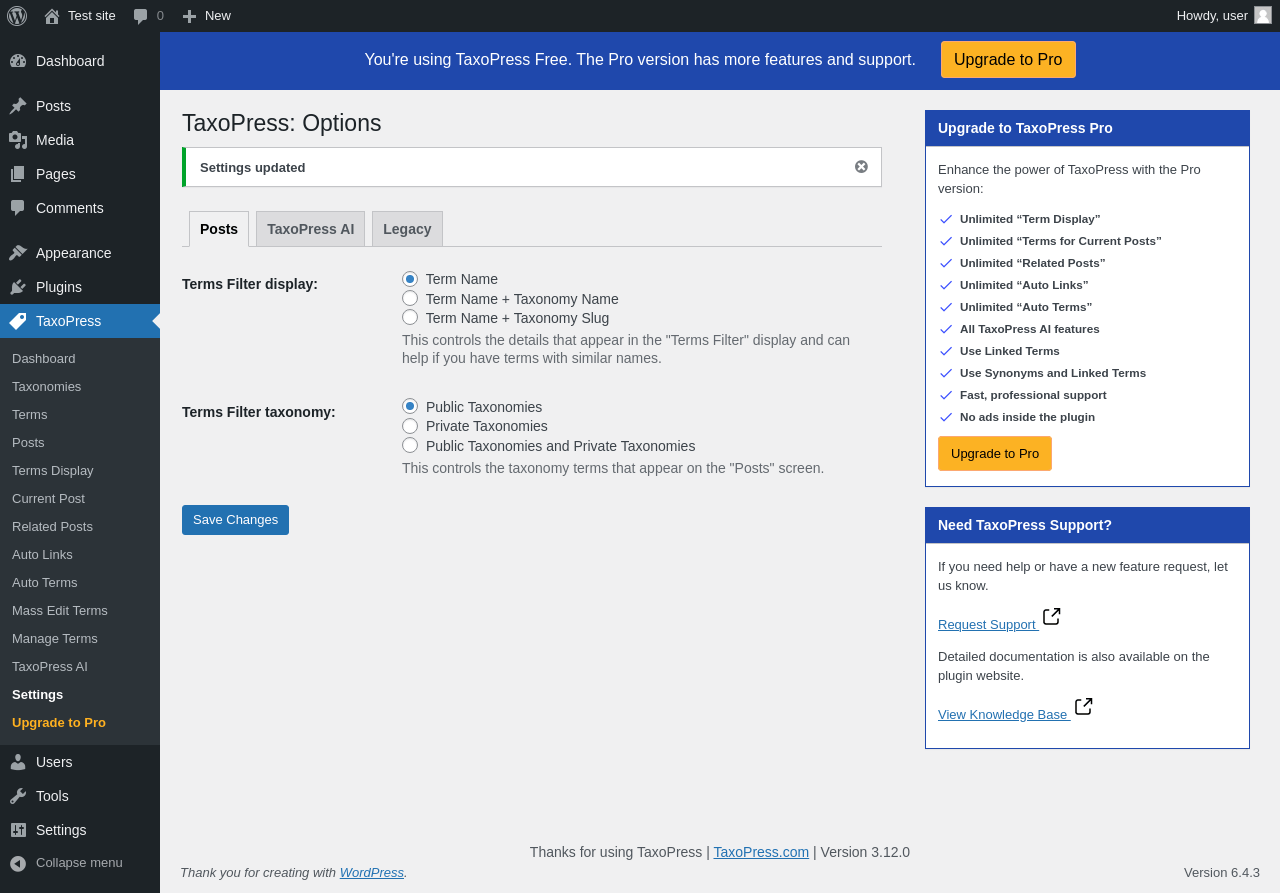Viewport: 1280px width, 893px height.
Task: Click the Posts pushpin icon
Action: tap(18, 106)
